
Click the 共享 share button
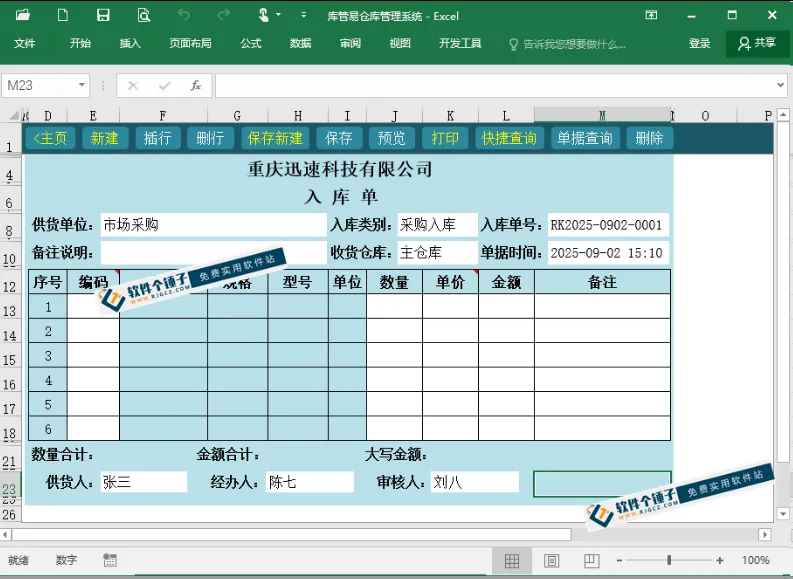[x=757, y=43]
